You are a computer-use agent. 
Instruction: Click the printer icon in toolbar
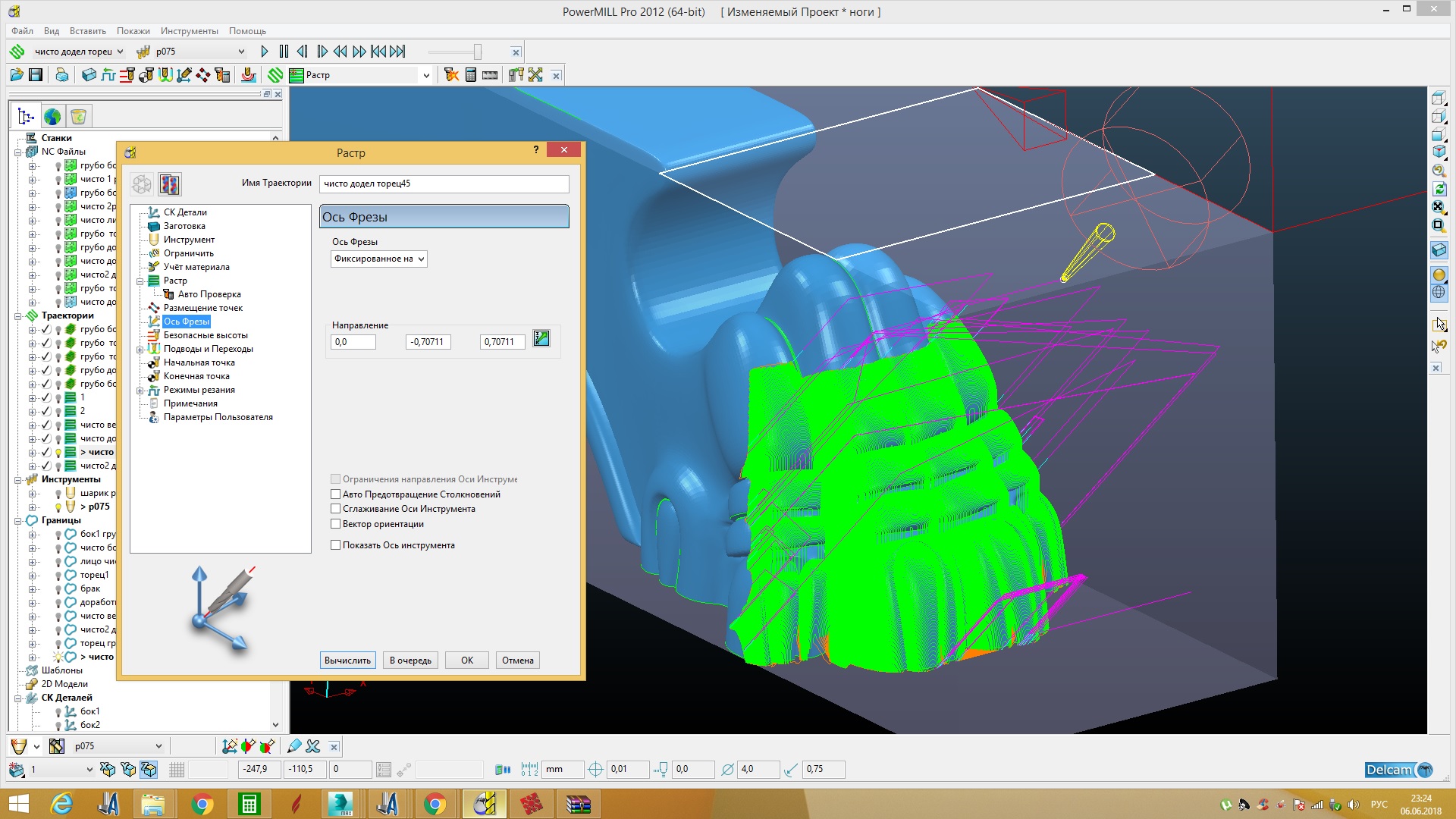click(x=62, y=75)
